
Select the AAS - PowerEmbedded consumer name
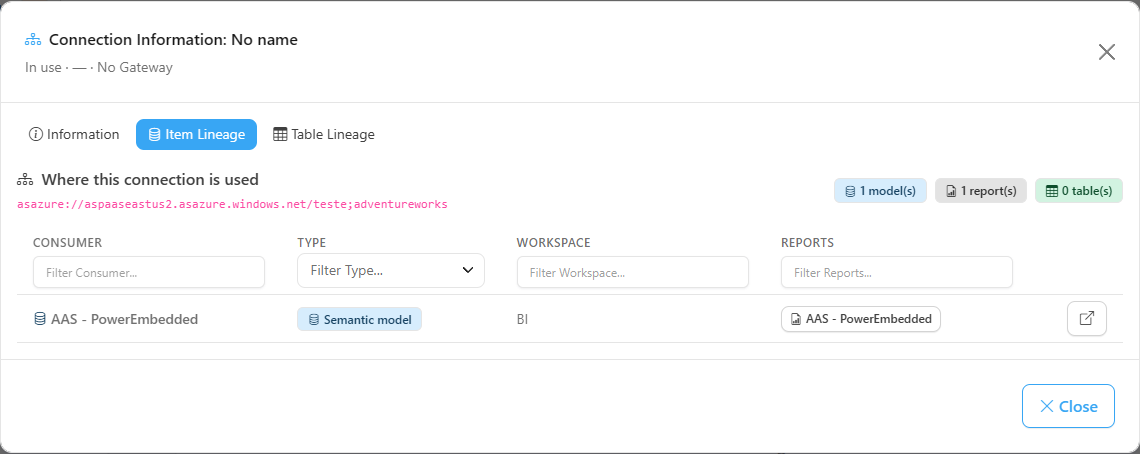[x=124, y=319]
